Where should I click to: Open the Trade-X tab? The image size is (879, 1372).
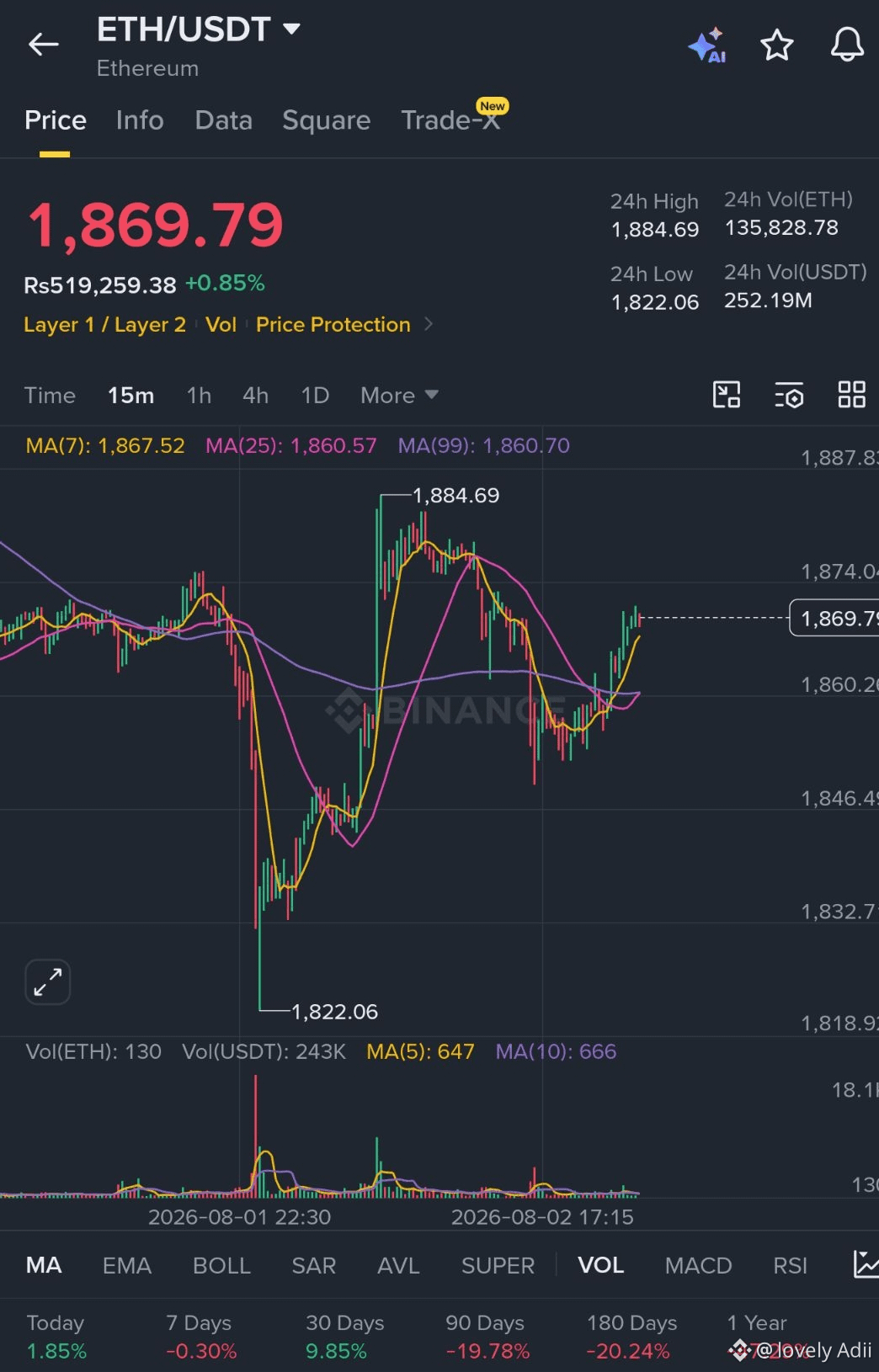pyautogui.click(x=450, y=120)
